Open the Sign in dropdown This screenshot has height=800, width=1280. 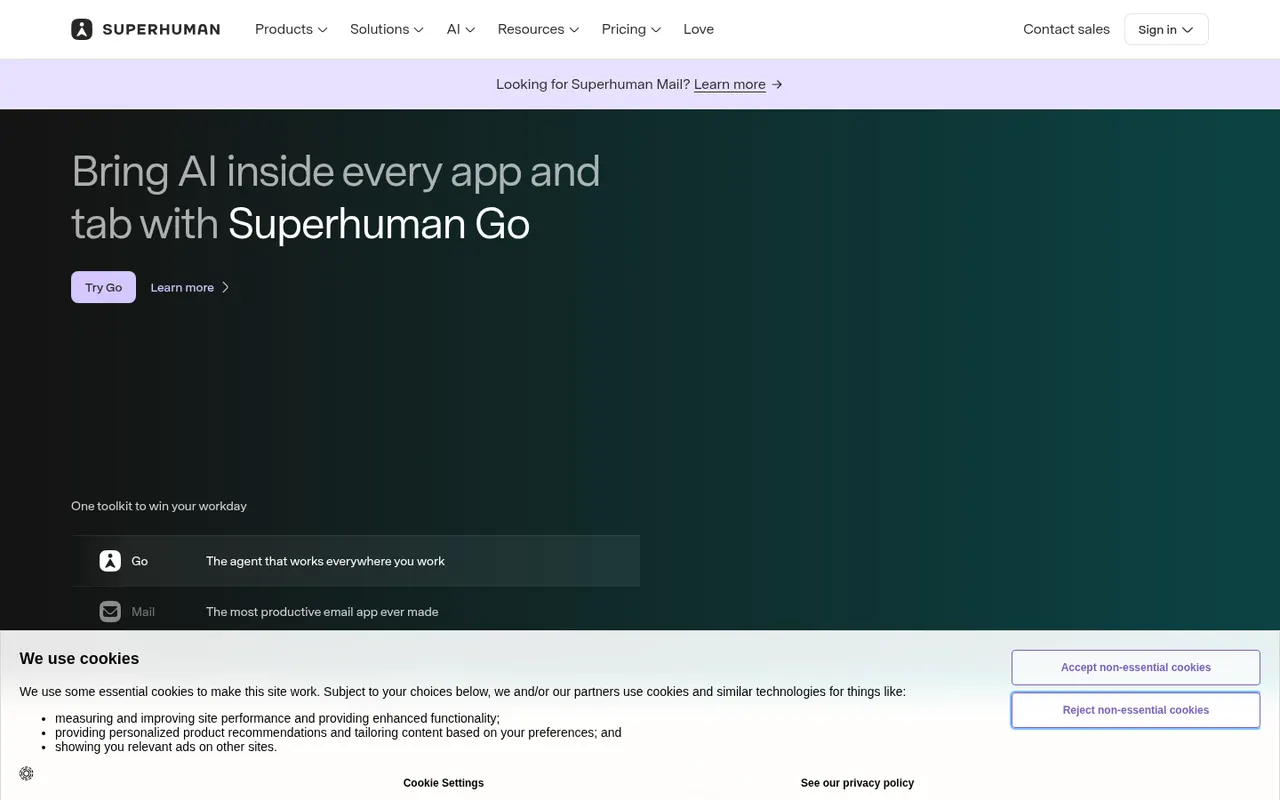pos(1166,29)
